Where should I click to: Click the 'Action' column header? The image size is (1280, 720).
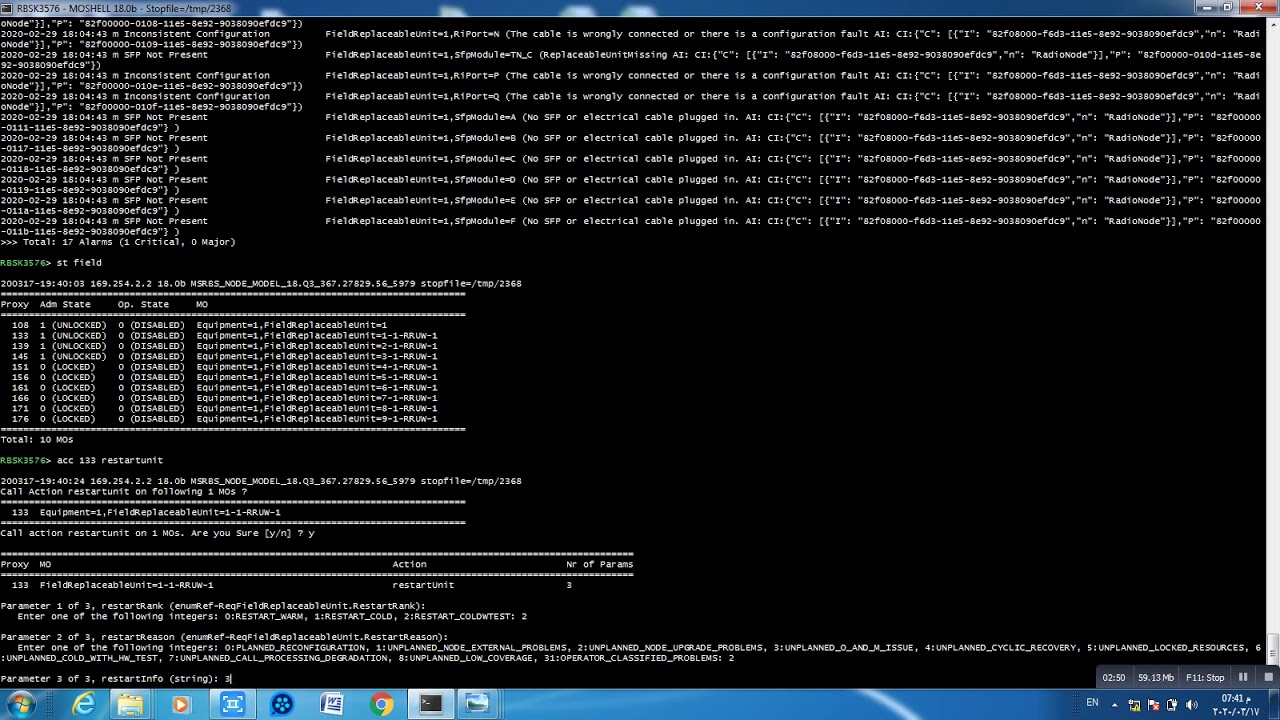pos(409,564)
